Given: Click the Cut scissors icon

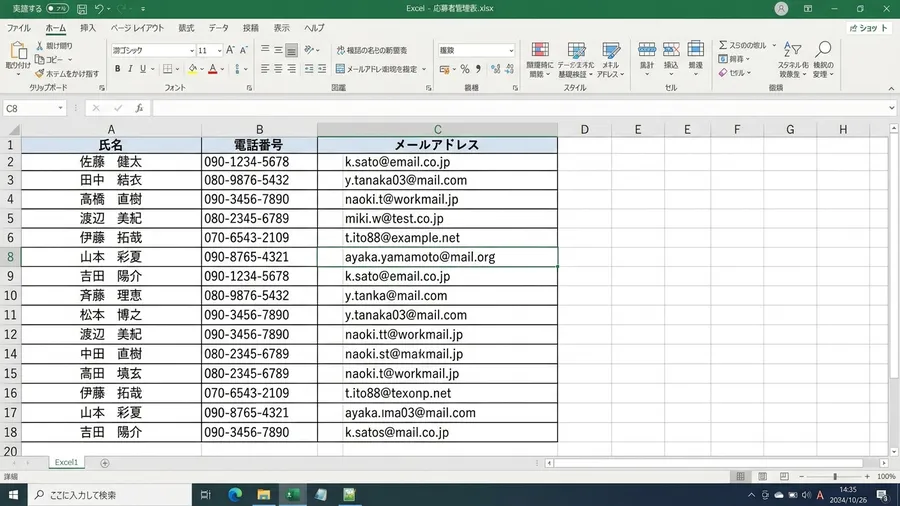Looking at the screenshot, I should tap(40, 45).
